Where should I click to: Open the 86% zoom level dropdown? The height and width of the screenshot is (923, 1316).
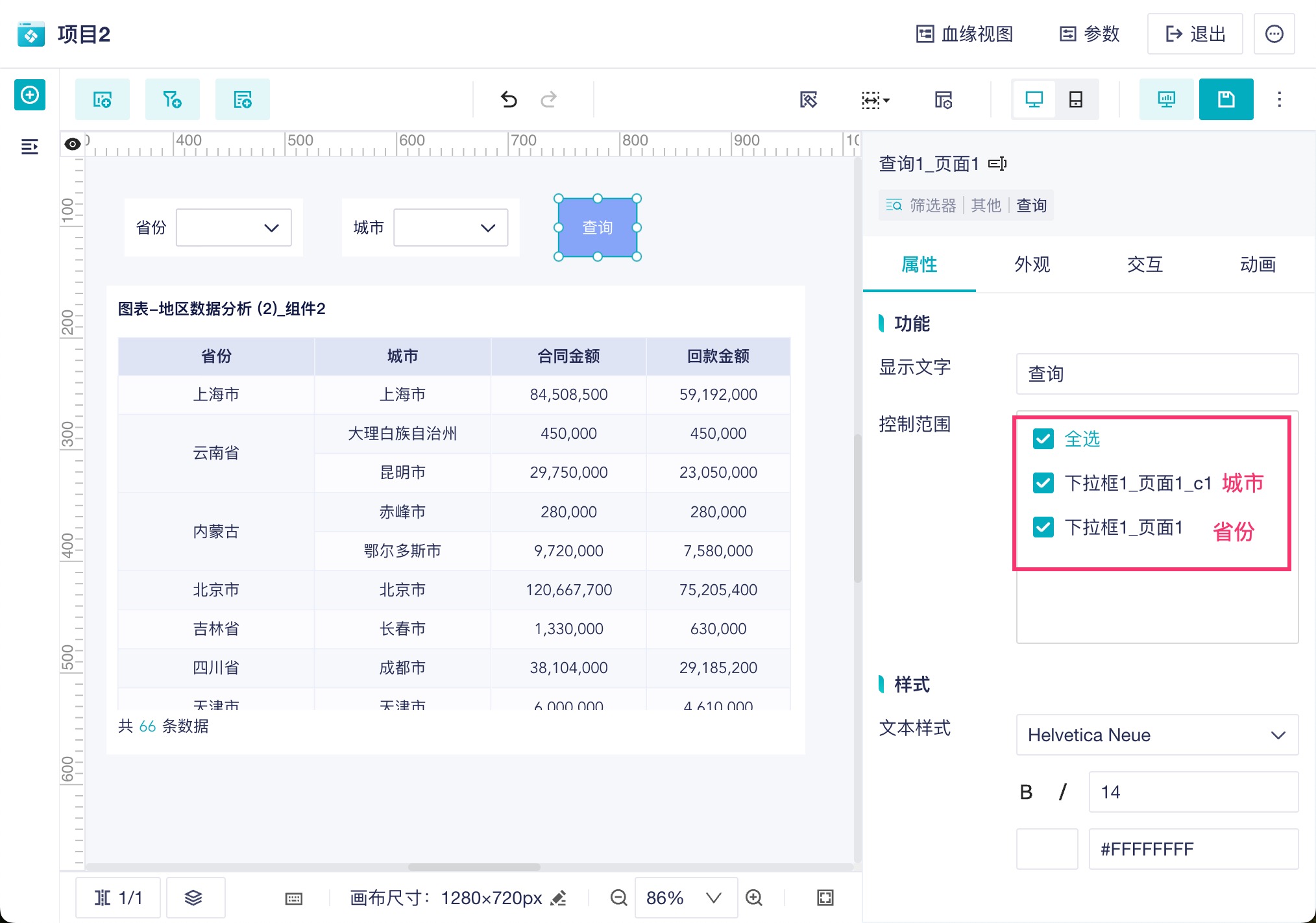click(685, 898)
